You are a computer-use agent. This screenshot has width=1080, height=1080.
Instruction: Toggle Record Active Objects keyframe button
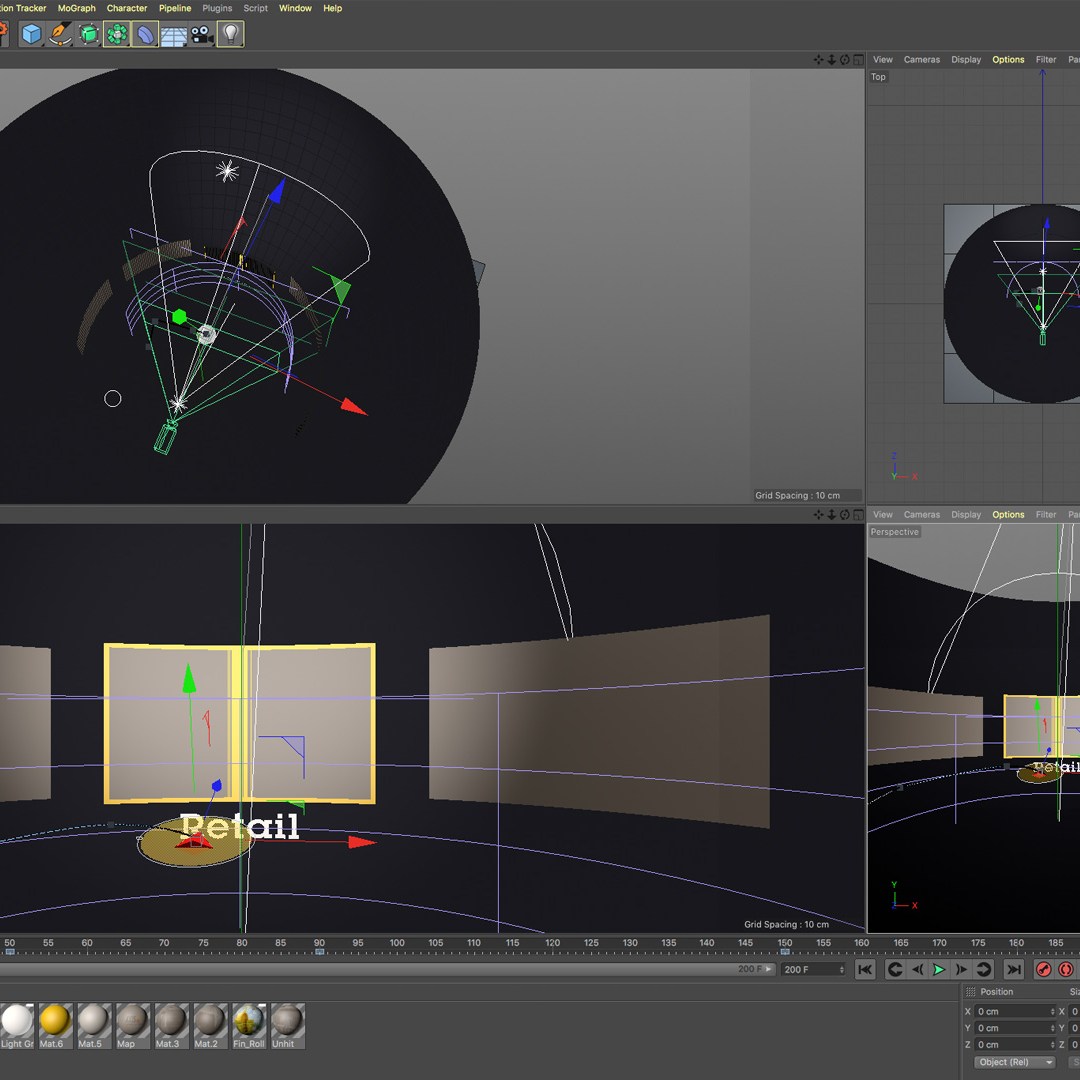[x=1044, y=969]
